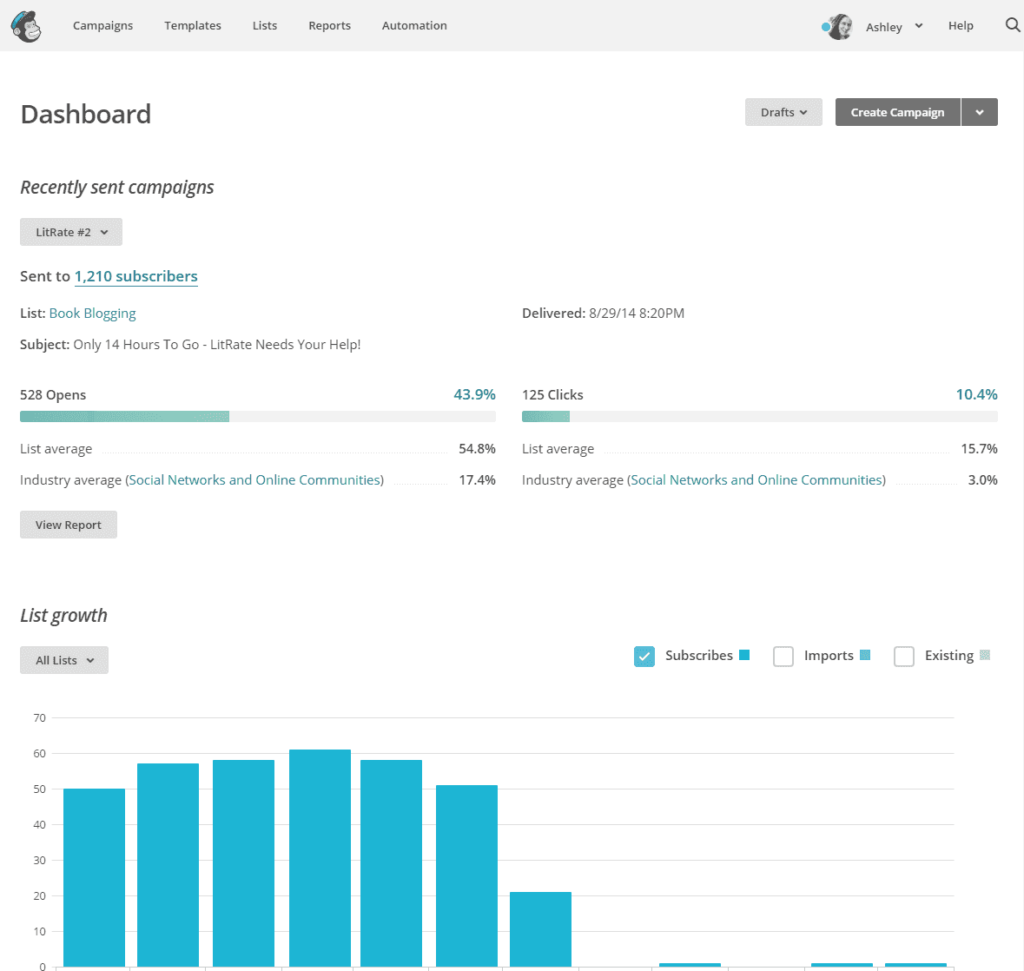Screen dimensions: 1024x971
Task: Click the first bar at value 50
Action: tap(94, 878)
